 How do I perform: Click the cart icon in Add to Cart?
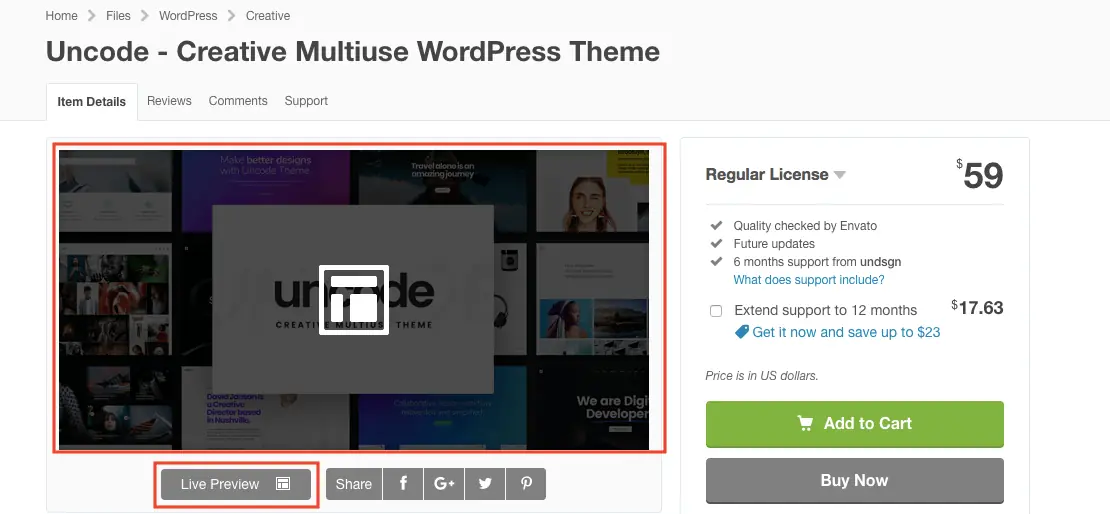805,423
